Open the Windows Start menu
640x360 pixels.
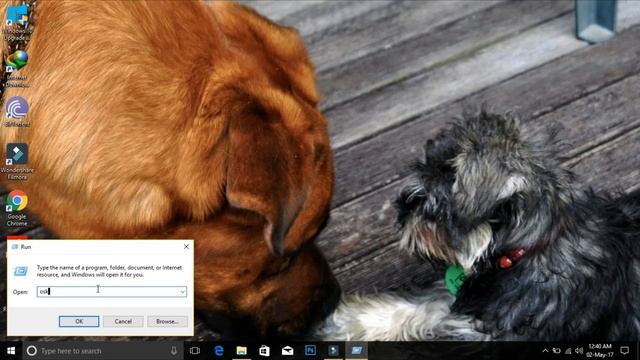[11, 351]
